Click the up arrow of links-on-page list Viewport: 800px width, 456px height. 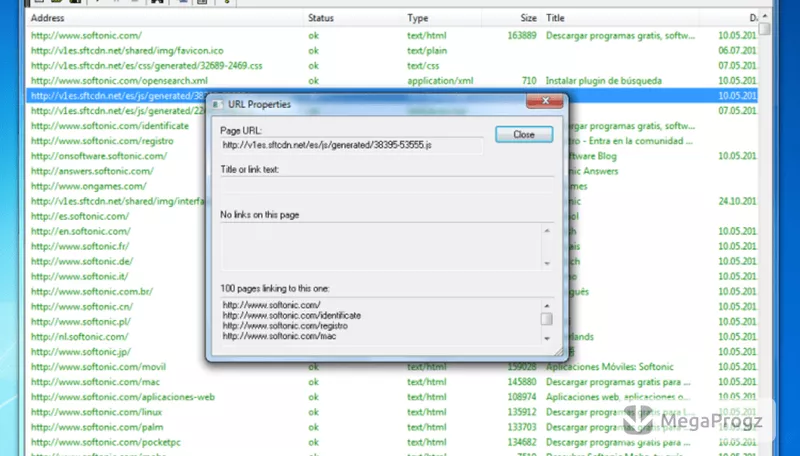tap(547, 231)
